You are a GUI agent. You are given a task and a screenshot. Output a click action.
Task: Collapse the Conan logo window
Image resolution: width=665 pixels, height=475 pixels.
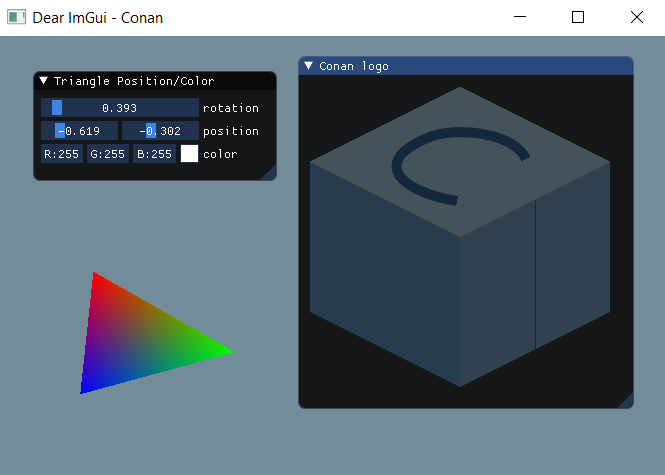click(309, 66)
